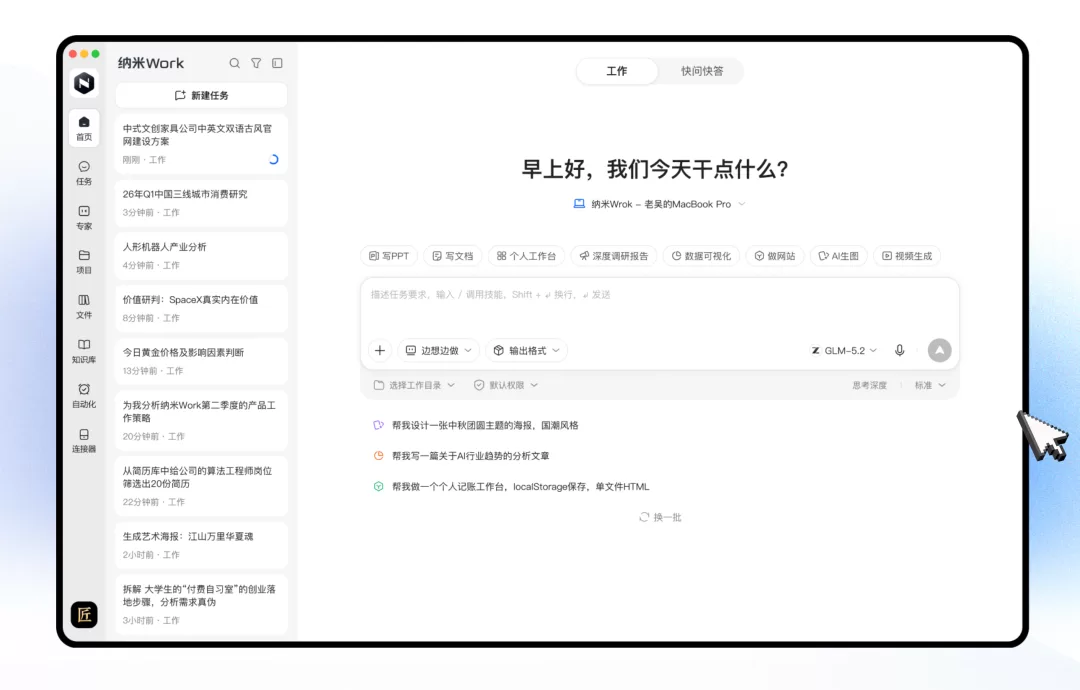The width and height of the screenshot is (1080, 690).
Task: Switch to the 工作 tab
Action: [616, 71]
